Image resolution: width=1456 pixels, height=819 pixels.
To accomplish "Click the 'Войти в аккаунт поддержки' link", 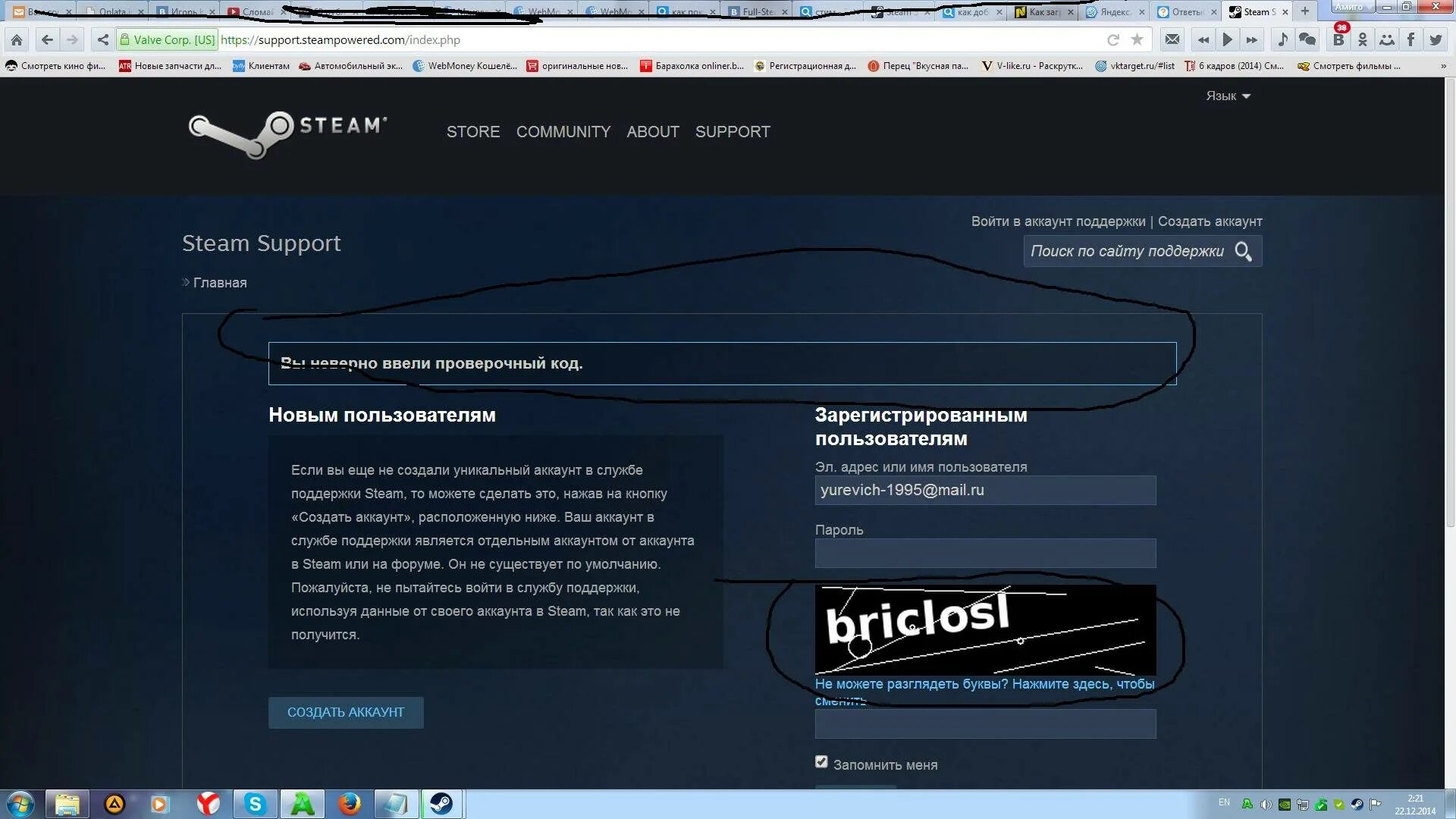I will point(1058,221).
